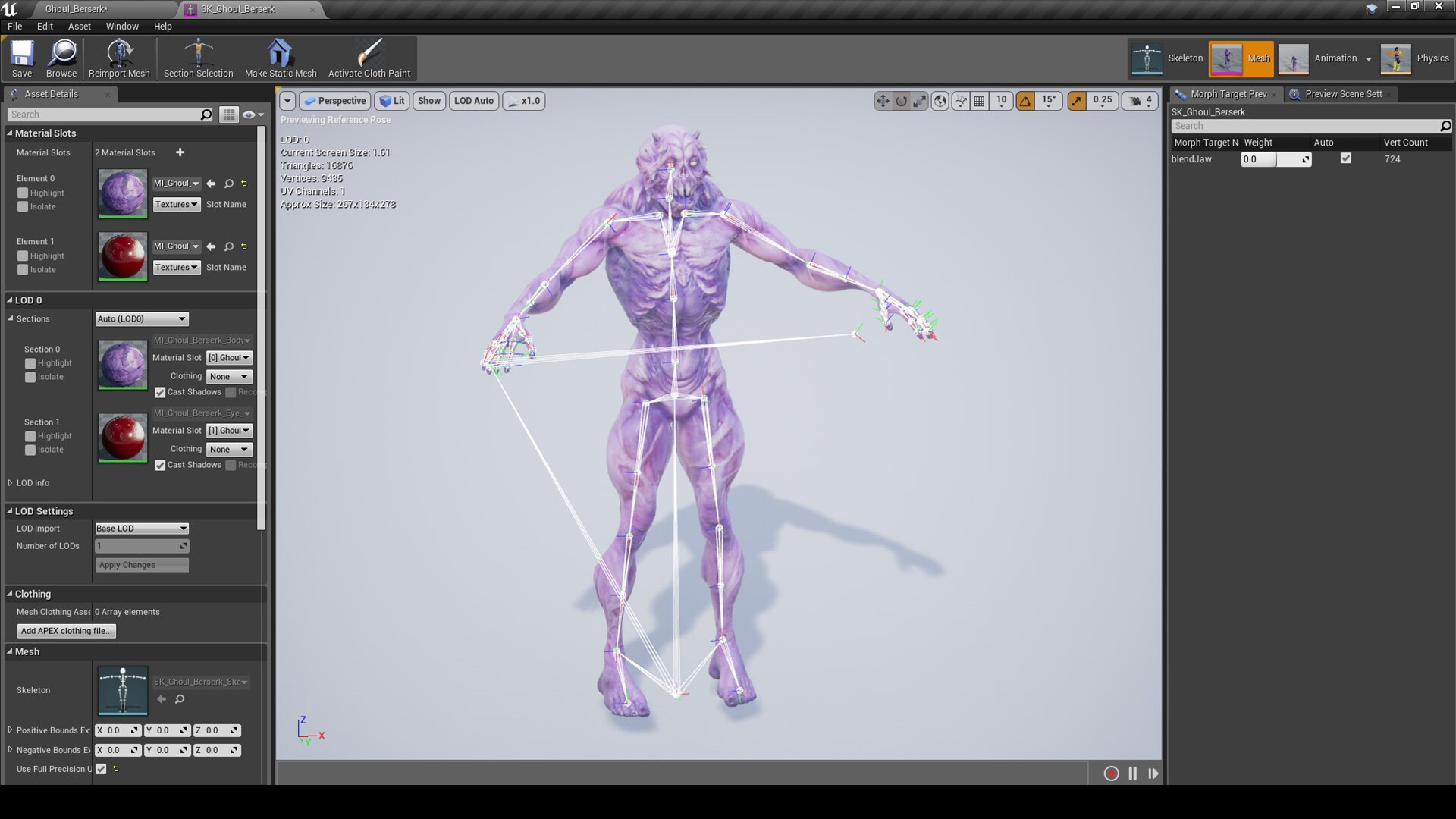Click the Apply Changes button
The image size is (1456, 819).
pos(141,564)
